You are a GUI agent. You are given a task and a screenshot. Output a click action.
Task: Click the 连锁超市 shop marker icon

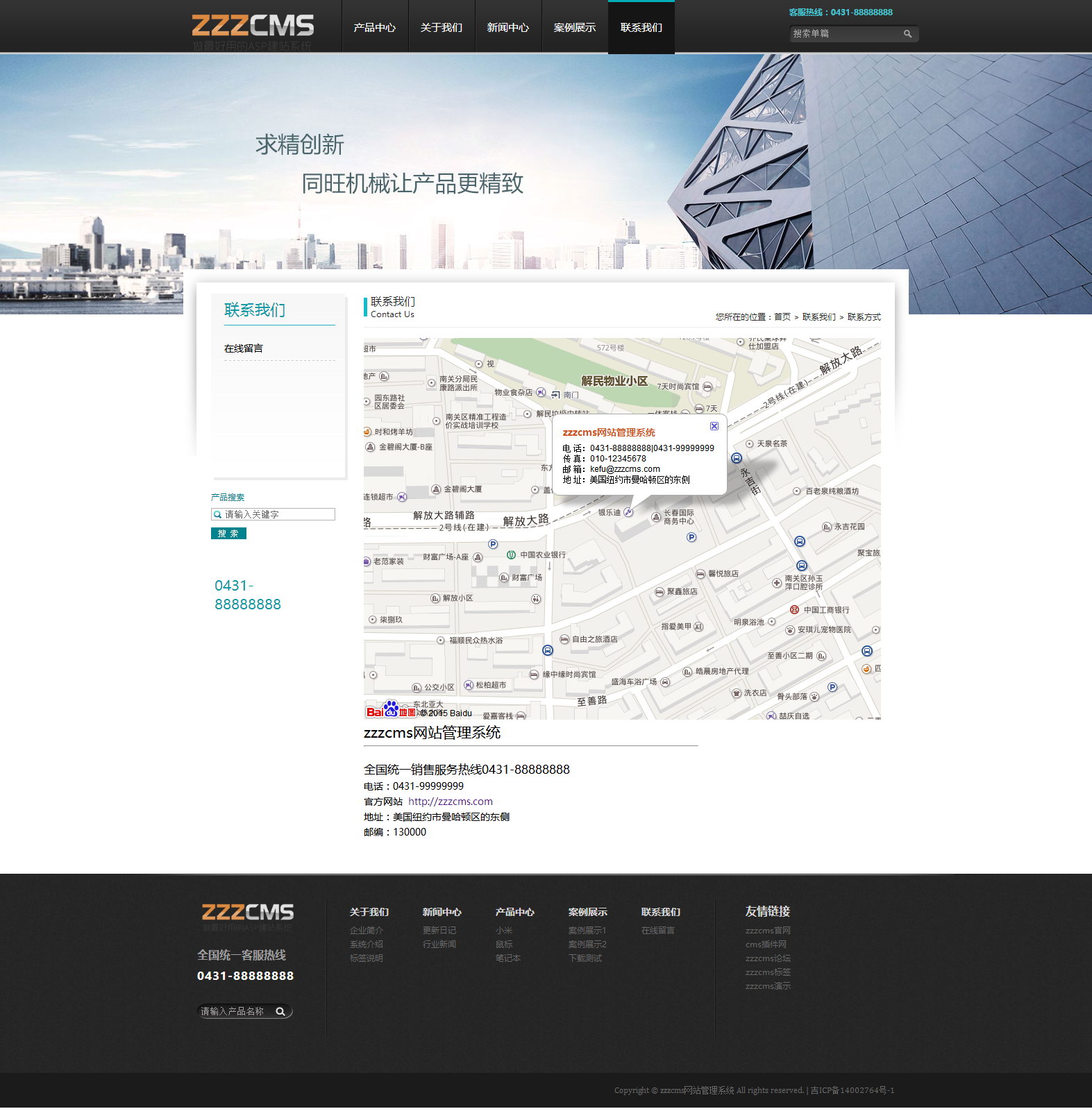[402, 497]
